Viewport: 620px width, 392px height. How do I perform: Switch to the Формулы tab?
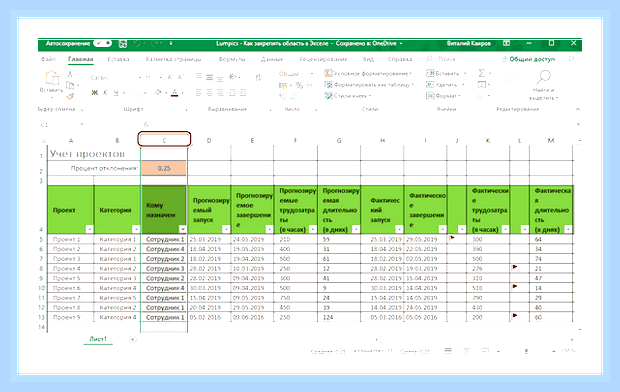[x=232, y=59]
